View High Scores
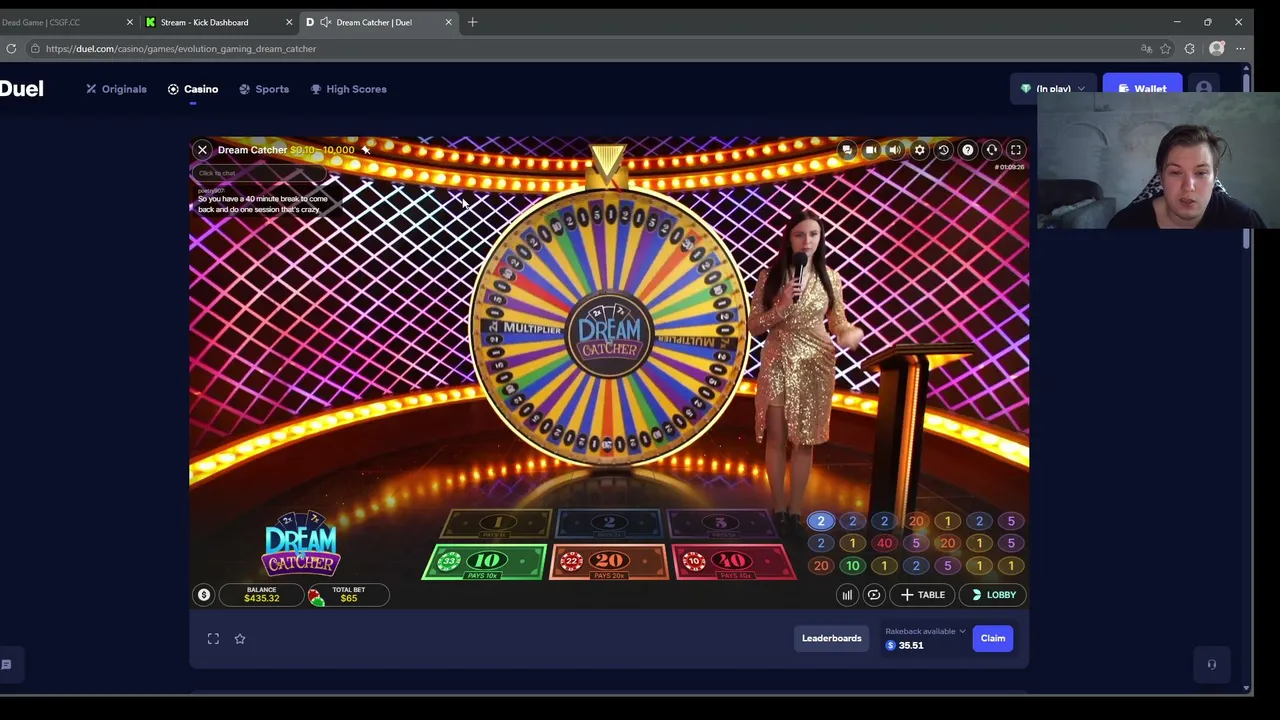 pyautogui.click(x=348, y=89)
